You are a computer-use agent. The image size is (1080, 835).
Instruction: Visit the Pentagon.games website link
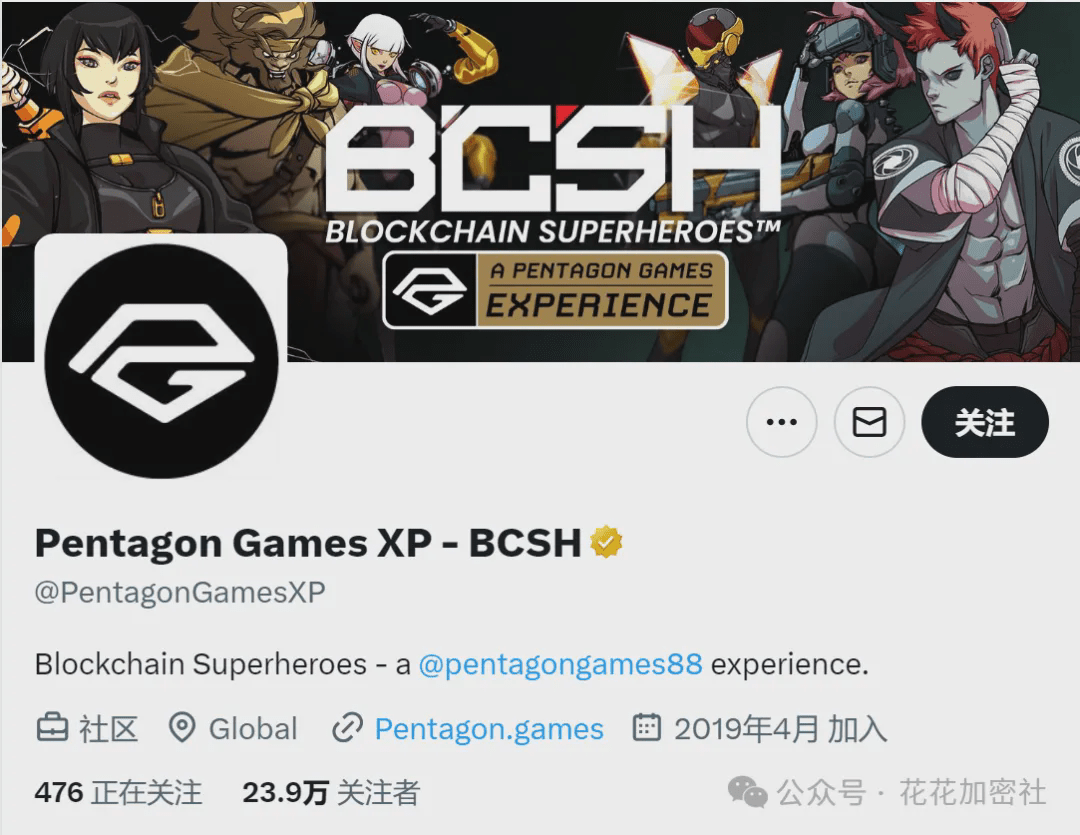tap(489, 729)
